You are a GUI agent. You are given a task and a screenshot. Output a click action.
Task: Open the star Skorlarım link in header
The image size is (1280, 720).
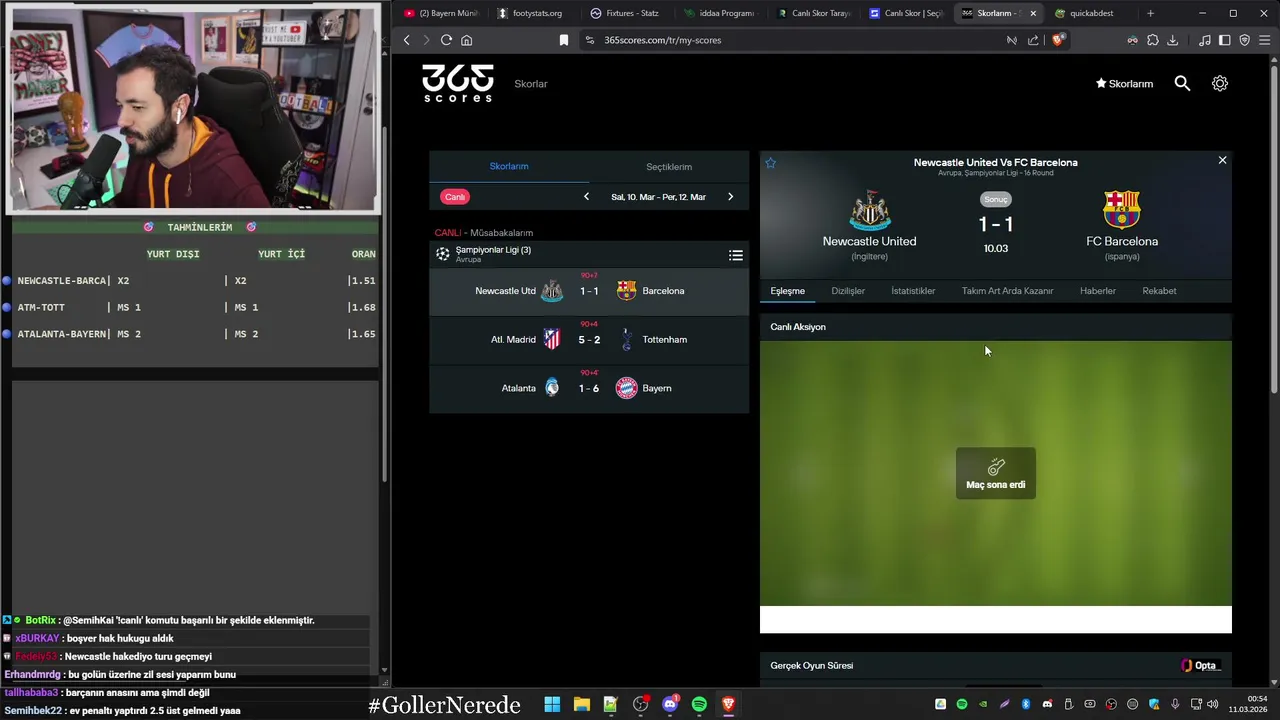pos(1124,84)
